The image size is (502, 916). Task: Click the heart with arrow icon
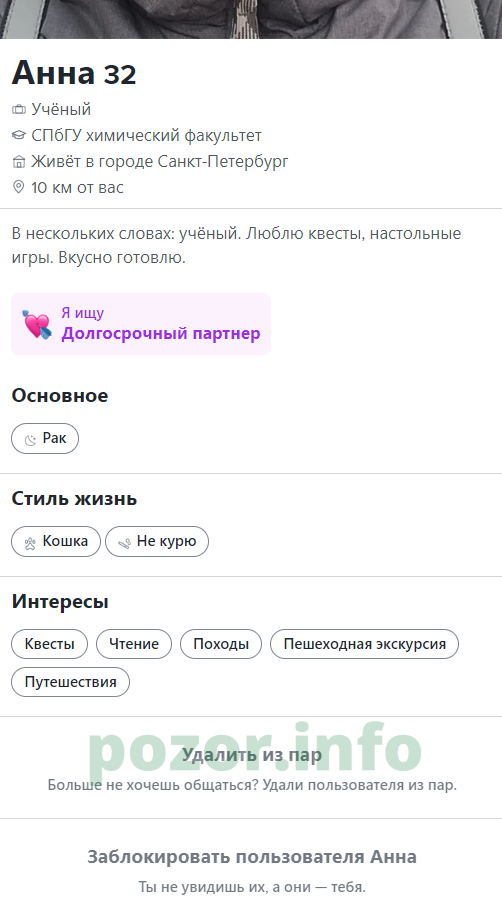point(37,324)
